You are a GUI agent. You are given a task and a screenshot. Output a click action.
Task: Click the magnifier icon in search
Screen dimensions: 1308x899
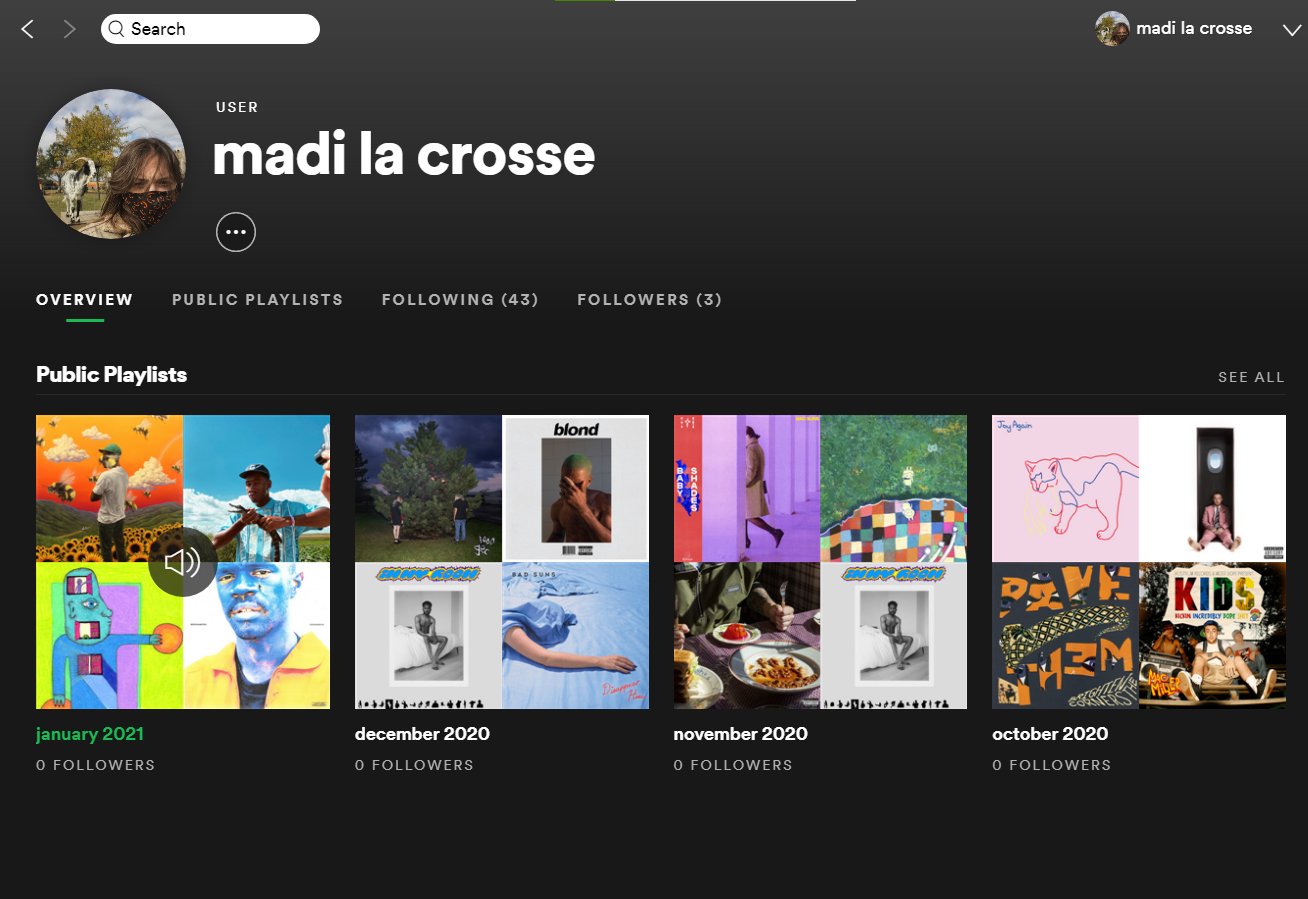click(x=116, y=29)
